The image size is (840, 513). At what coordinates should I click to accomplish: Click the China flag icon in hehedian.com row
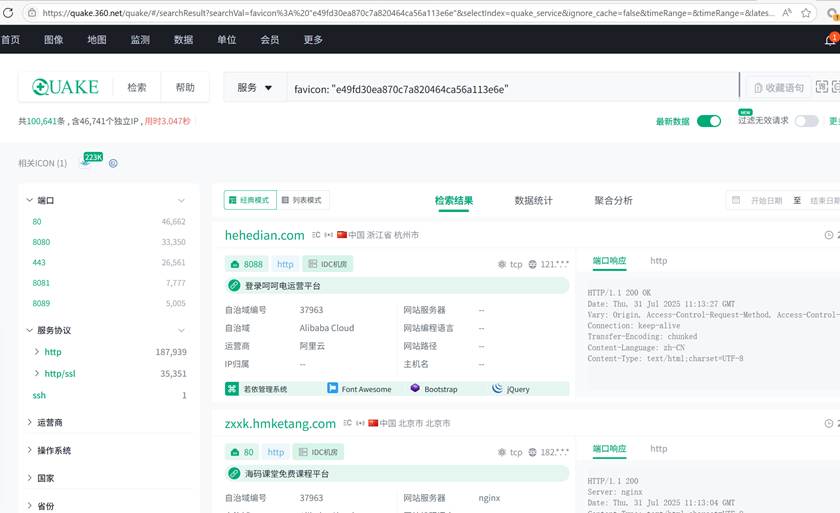coord(342,235)
